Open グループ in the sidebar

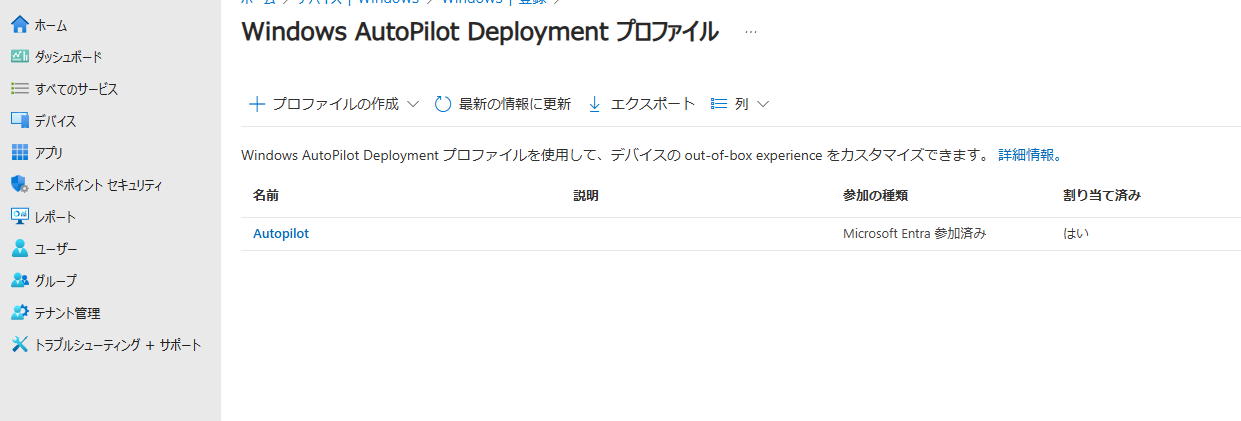(55, 281)
